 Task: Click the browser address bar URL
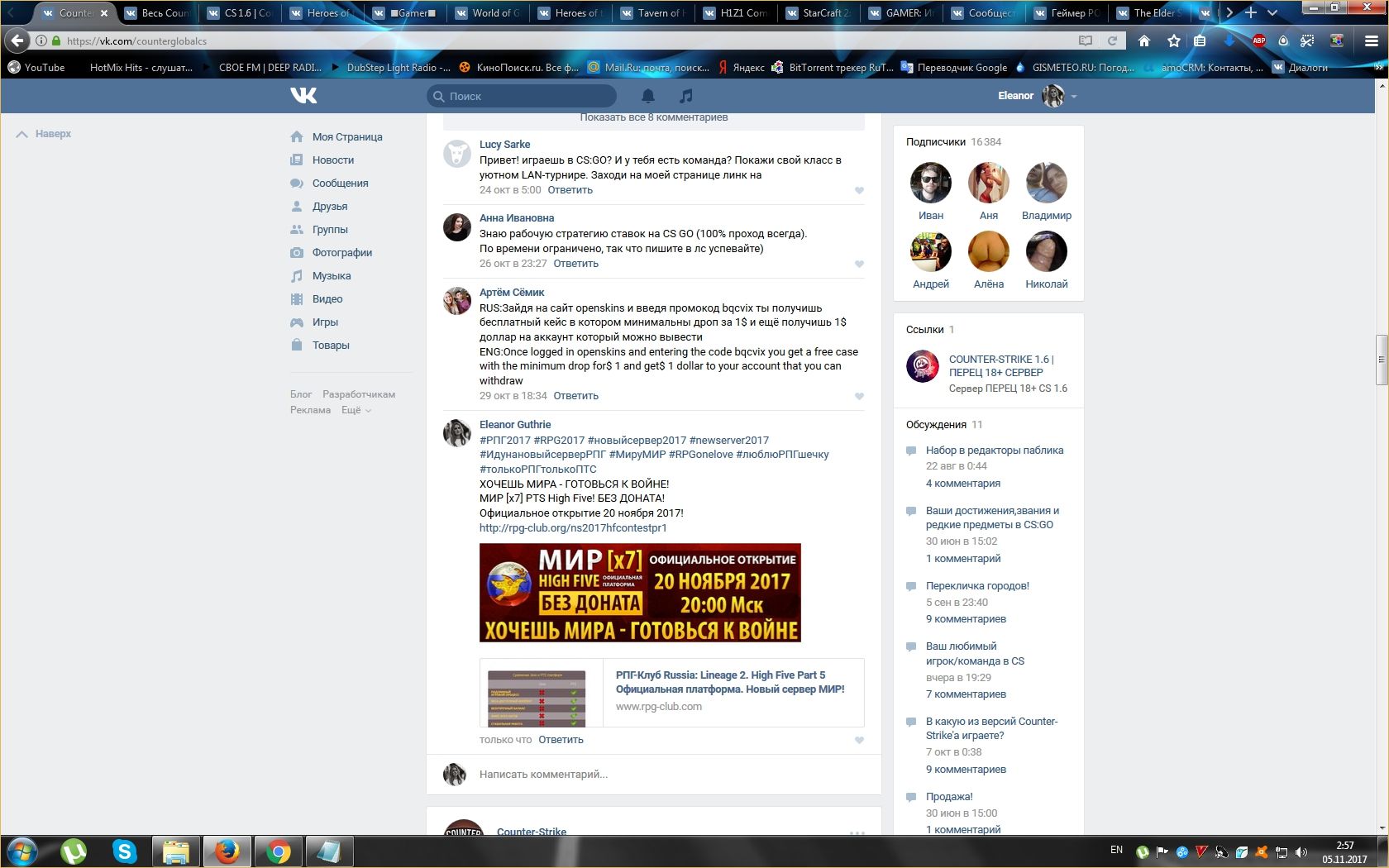point(137,41)
